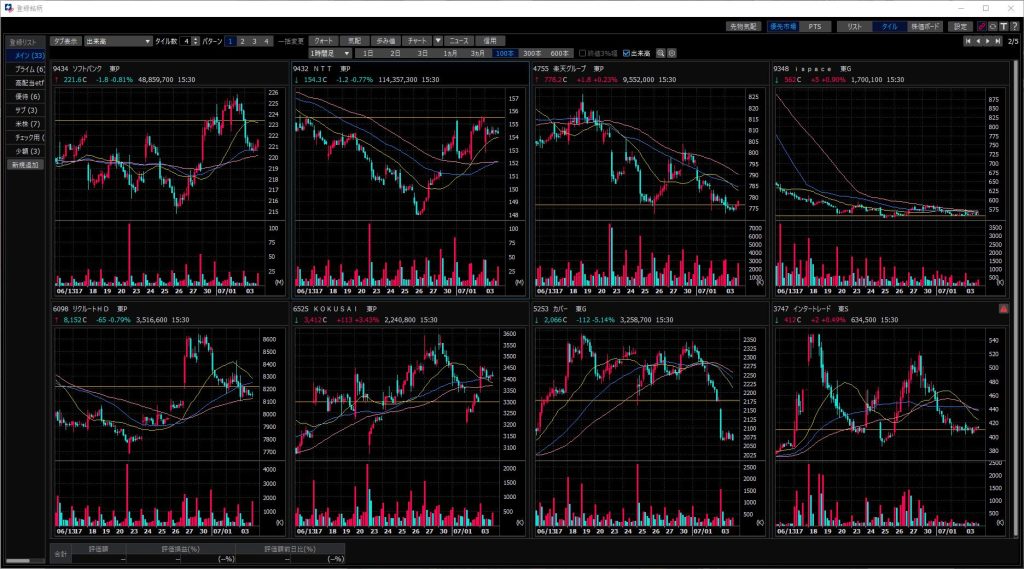Jump to the first page arrow
The height and width of the screenshot is (569, 1024).
[x=968, y=41]
